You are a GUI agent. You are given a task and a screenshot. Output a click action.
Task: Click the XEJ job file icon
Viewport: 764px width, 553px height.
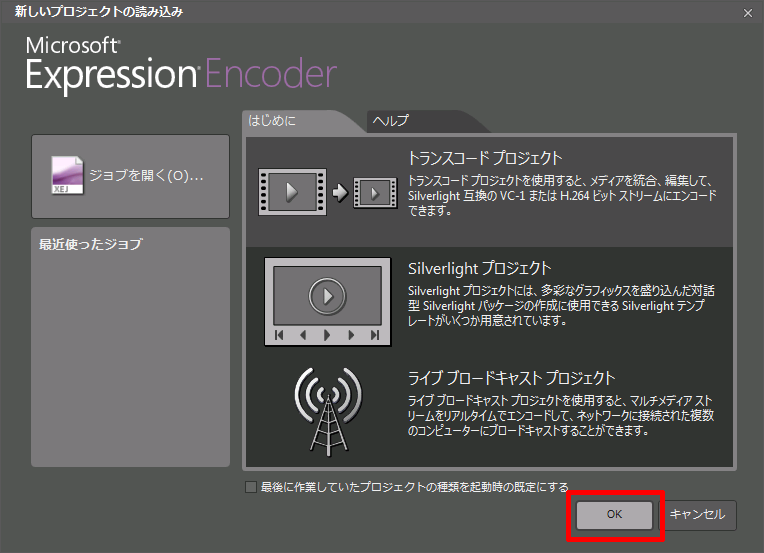(67, 175)
